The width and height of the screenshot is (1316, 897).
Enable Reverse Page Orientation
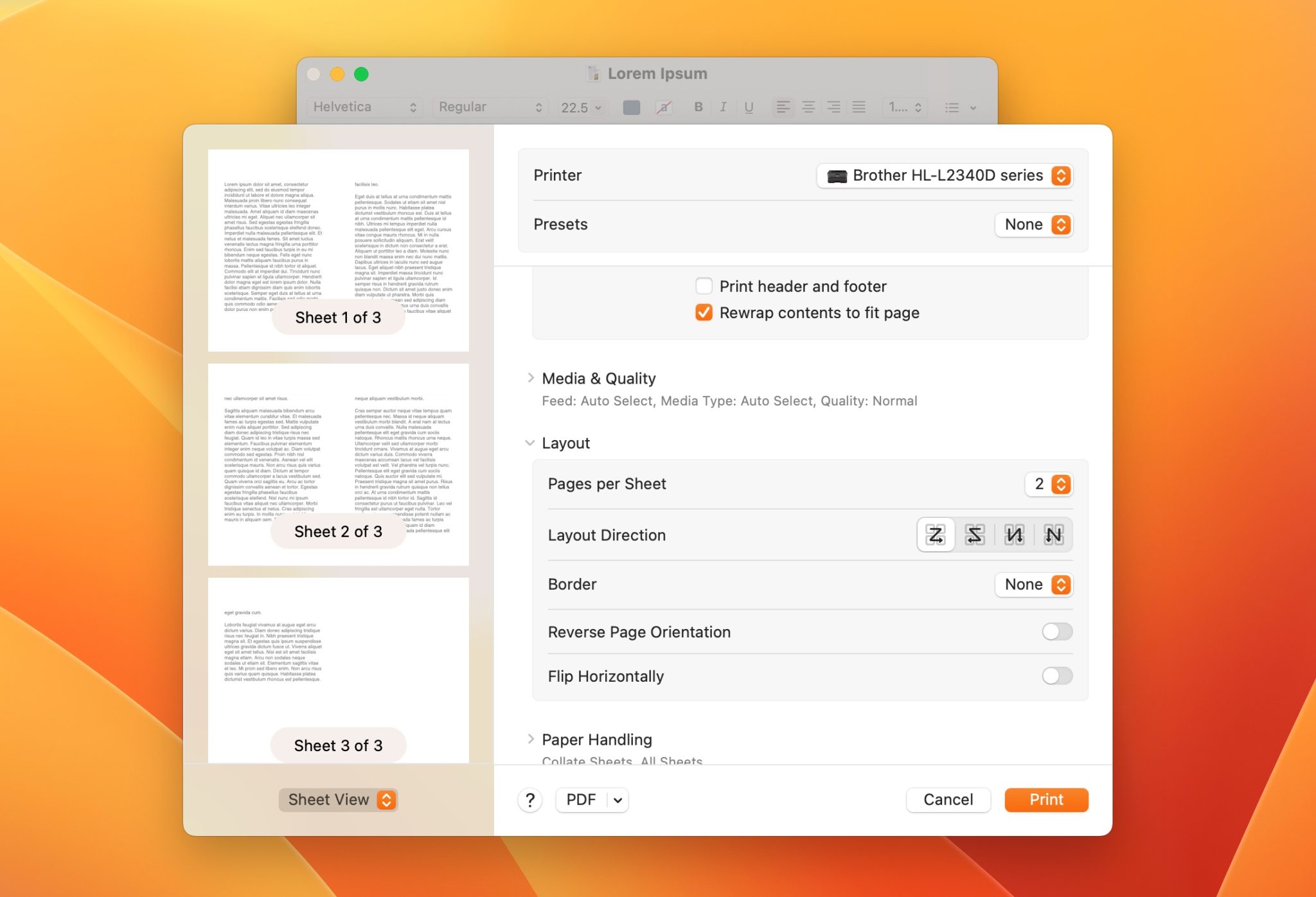pos(1056,632)
